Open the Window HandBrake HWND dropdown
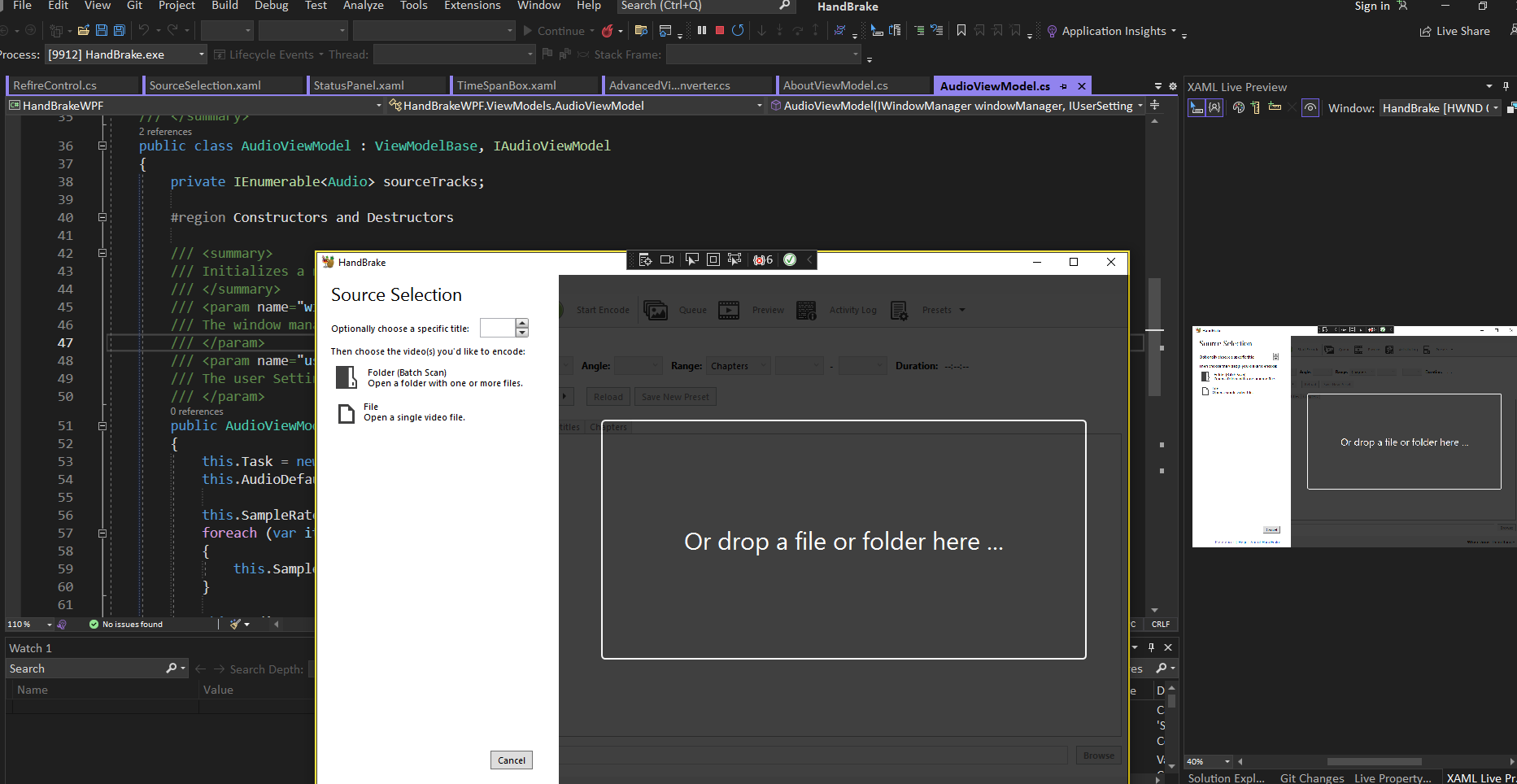The width and height of the screenshot is (1517, 784). (1440, 108)
